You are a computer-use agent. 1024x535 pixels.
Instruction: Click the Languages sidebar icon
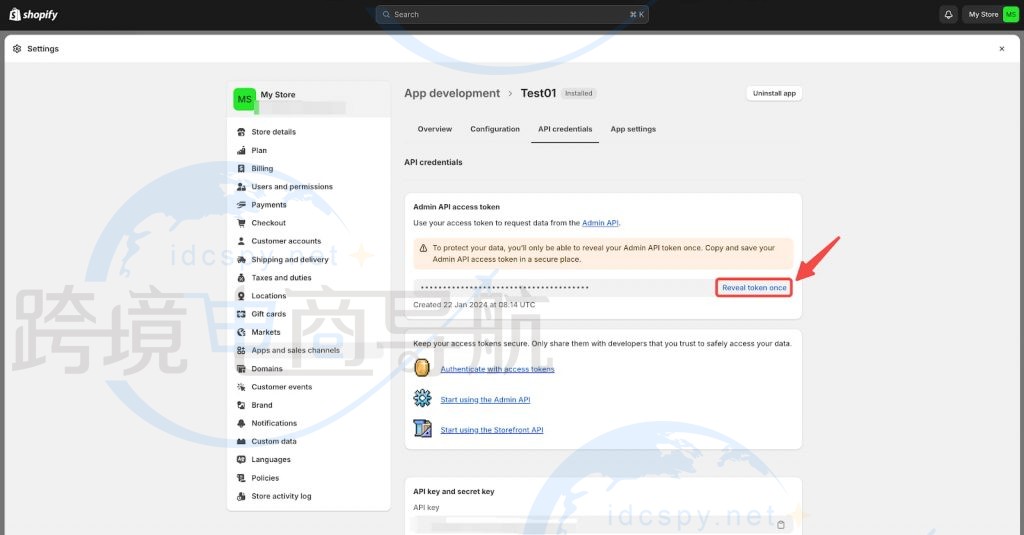click(x=241, y=460)
